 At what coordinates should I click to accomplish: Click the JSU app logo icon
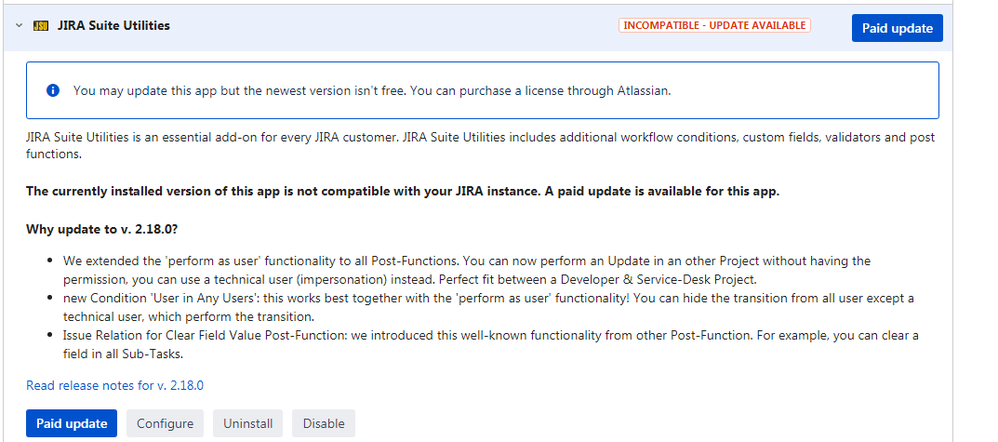[x=41, y=26]
